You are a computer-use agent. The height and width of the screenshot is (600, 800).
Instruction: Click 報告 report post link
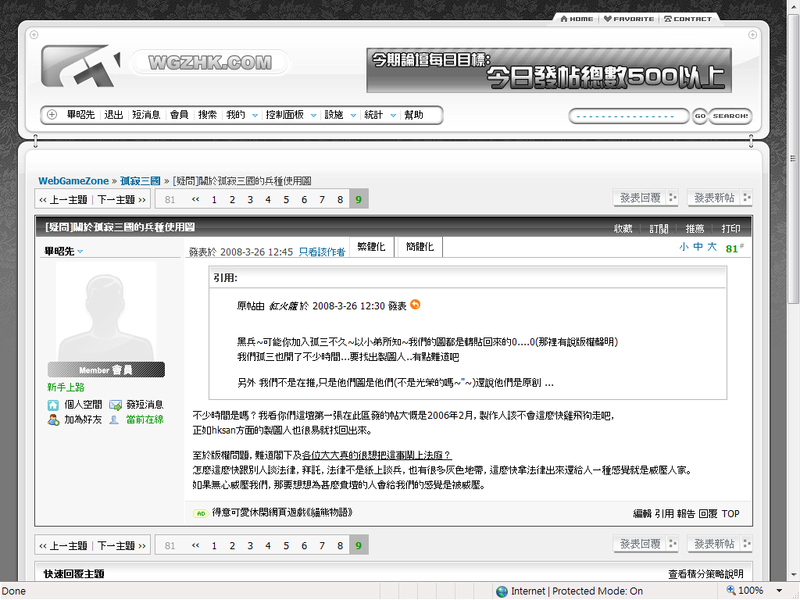coord(686,514)
